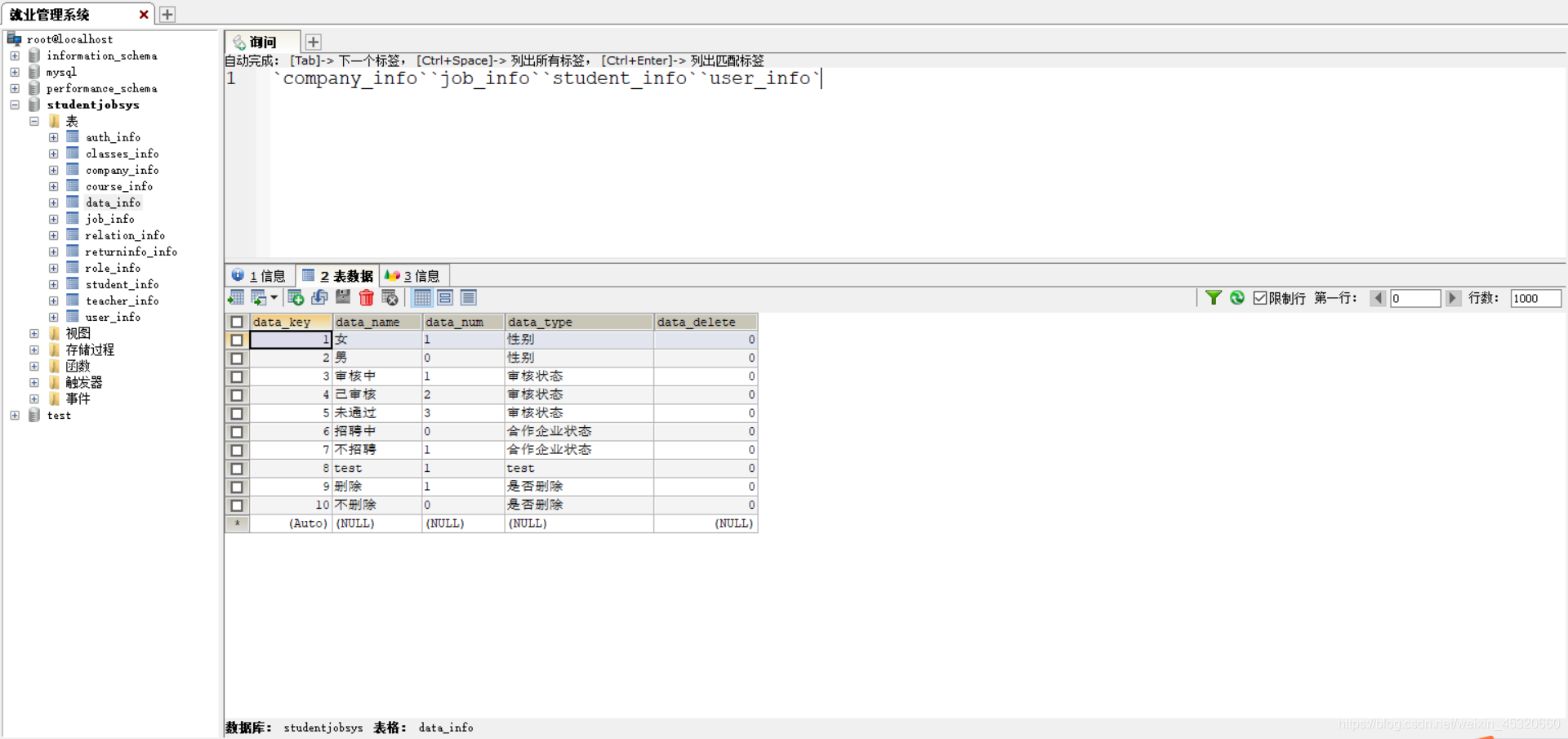This screenshot has width=1568, height=739.
Task: Select the teacher_info table in tree
Action: tap(122, 300)
